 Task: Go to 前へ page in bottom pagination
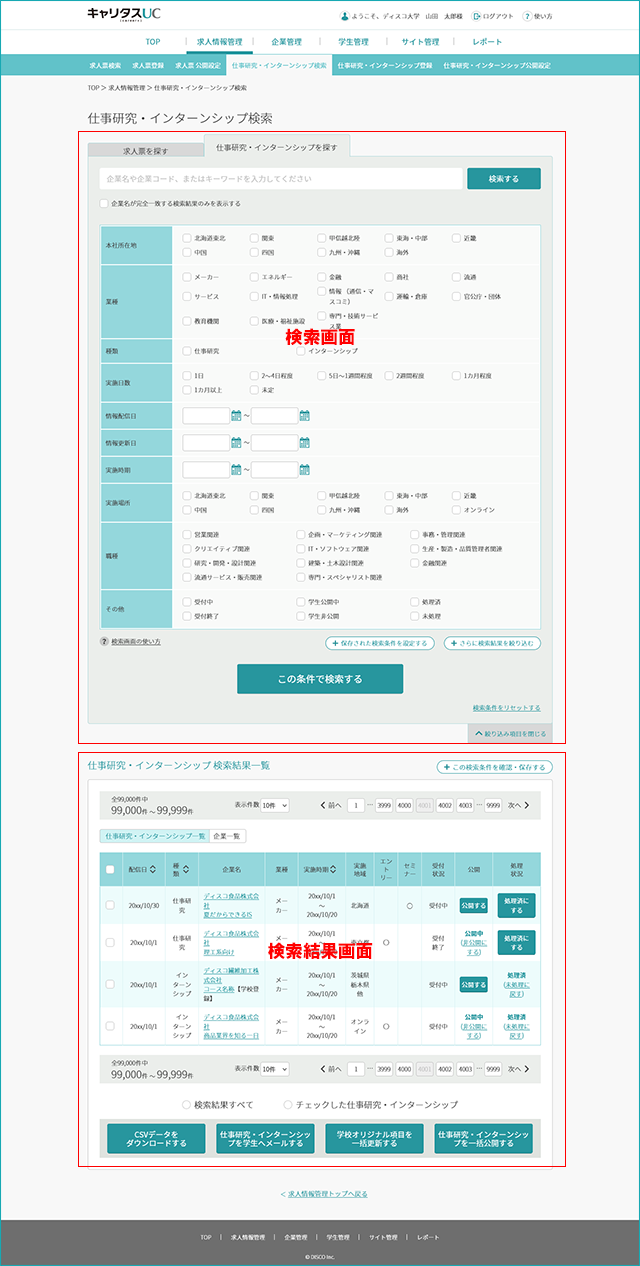(331, 1069)
